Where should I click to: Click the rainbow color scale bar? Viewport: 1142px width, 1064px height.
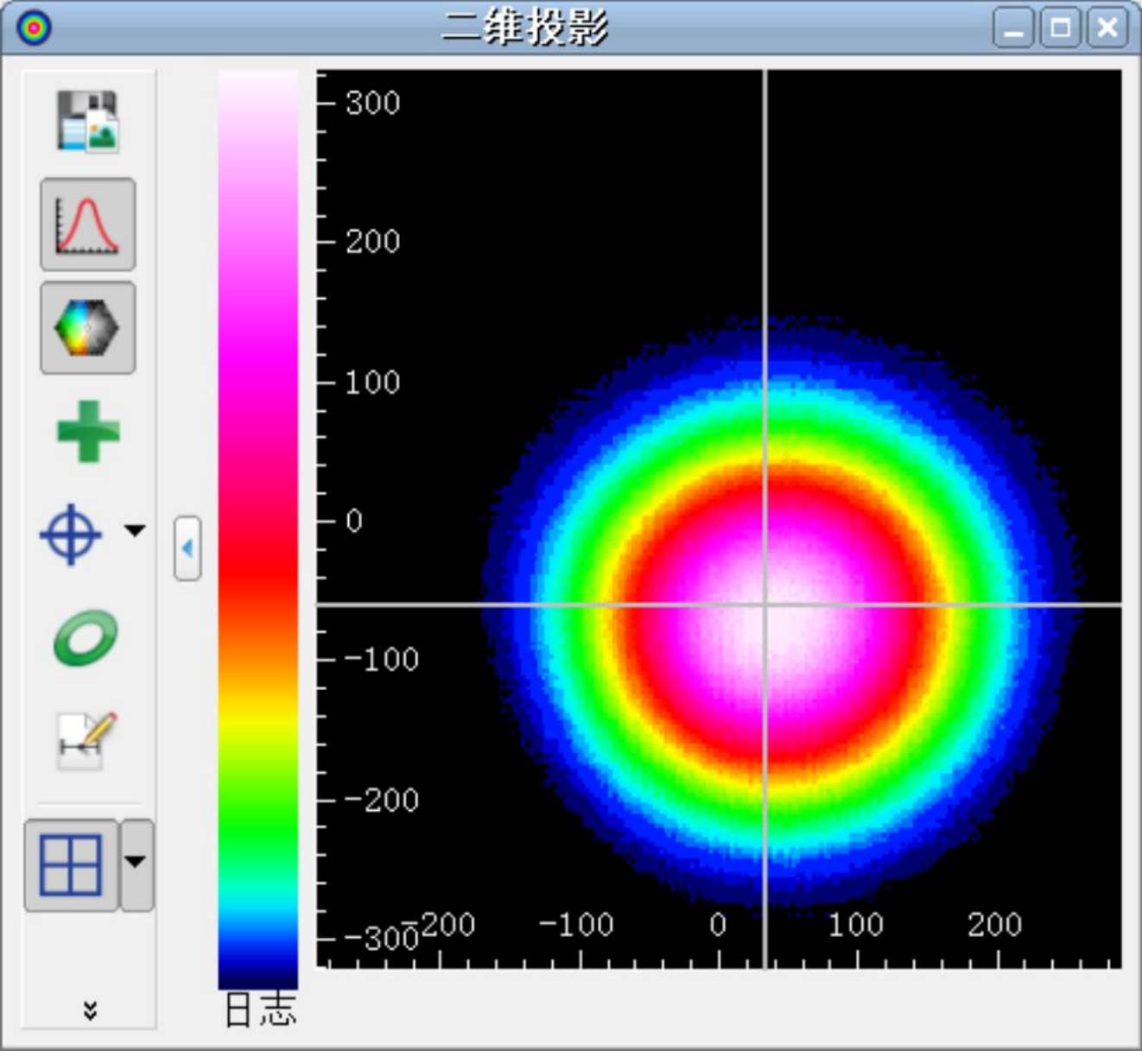(257, 527)
